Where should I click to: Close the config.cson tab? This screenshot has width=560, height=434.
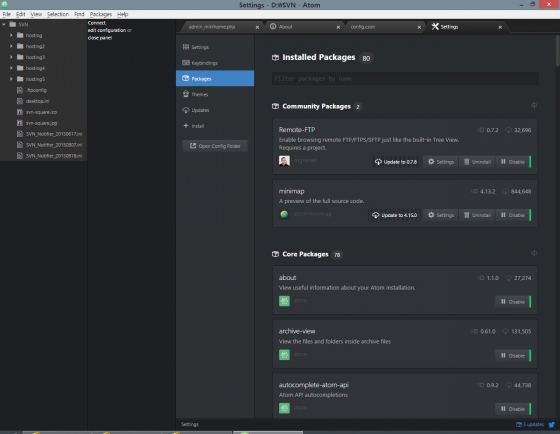[419, 27]
